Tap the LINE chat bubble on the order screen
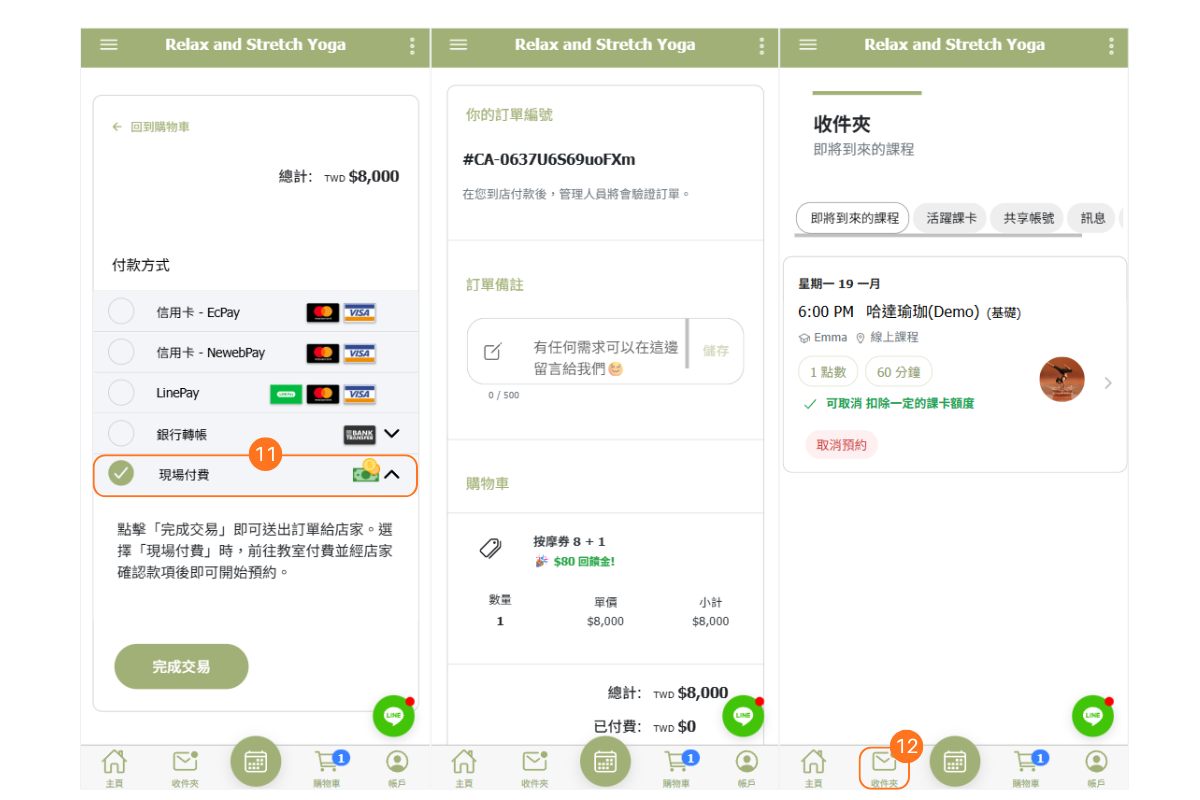 click(743, 715)
